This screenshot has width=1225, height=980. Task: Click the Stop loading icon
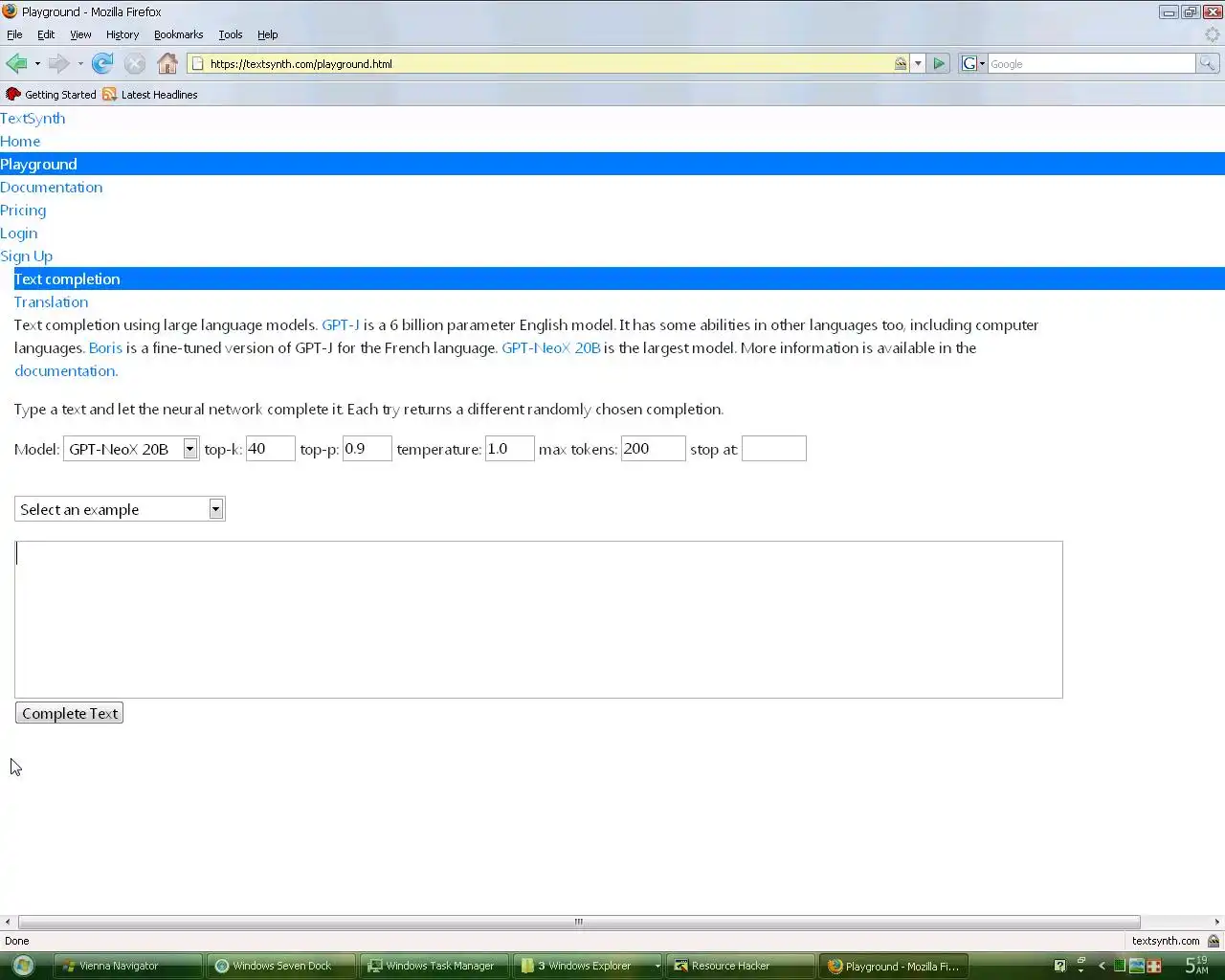(x=135, y=64)
